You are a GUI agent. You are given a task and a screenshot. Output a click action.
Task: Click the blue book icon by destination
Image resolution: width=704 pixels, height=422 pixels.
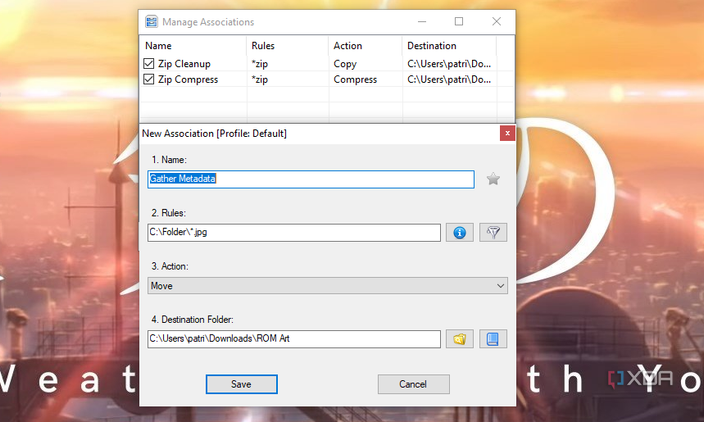pyautogui.click(x=493, y=339)
